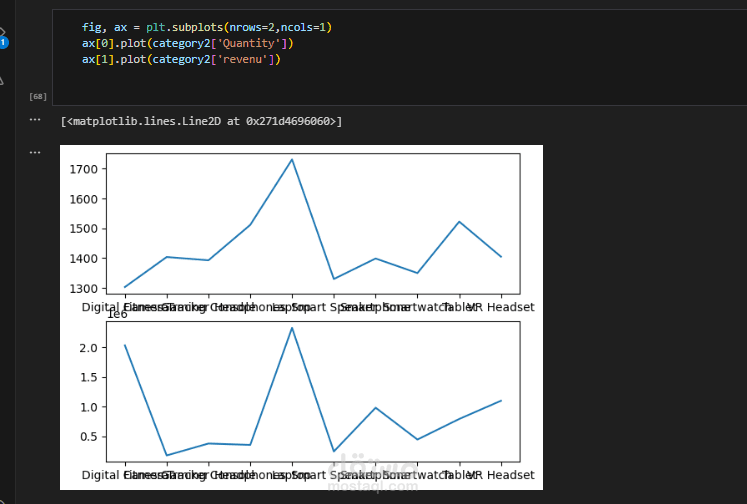Click the Laptop peak on the Quantity line chart
This screenshot has height=504, width=747.
[x=292, y=160]
